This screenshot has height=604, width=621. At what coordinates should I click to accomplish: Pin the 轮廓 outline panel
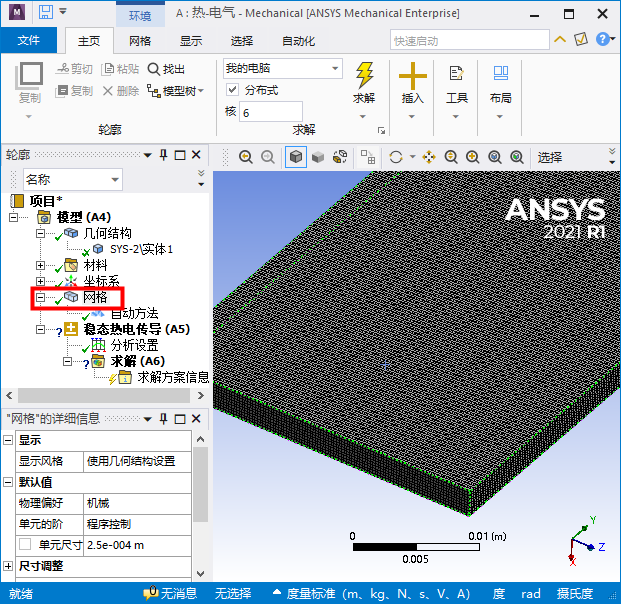[163, 155]
